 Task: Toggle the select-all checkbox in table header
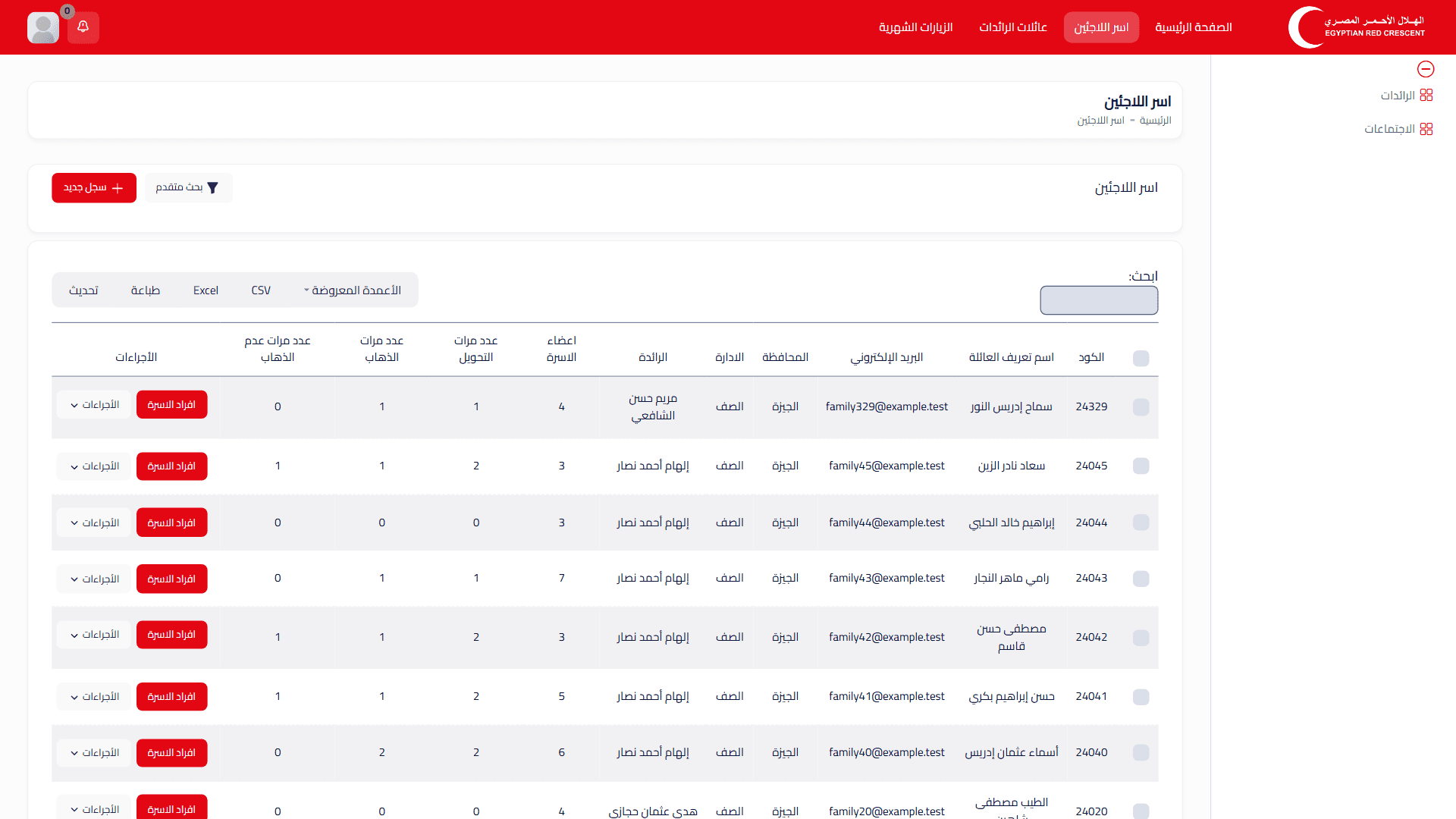(1141, 358)
